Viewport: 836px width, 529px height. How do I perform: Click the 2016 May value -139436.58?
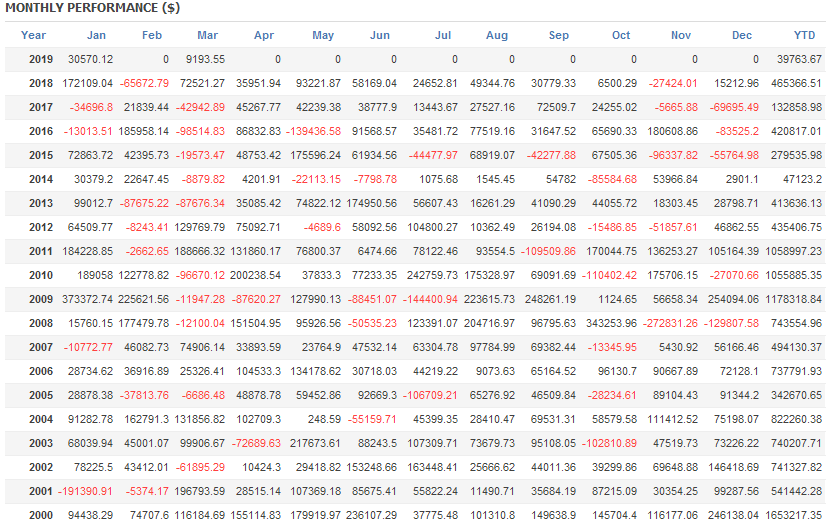click(314, 131)
